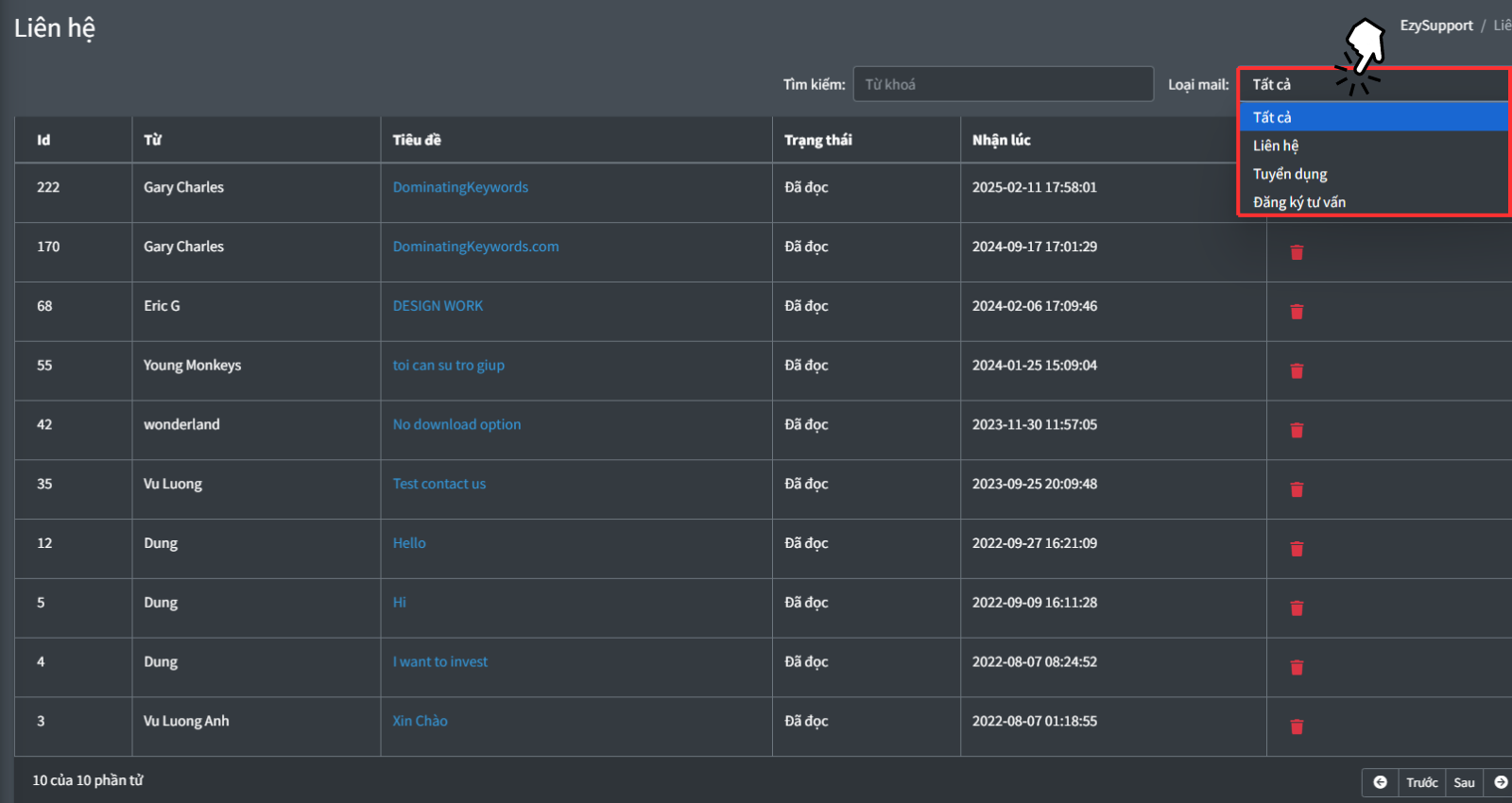1512x803 pixels.
Task: Choose 'Tuyển dụng' from mail type list
Action: [1290, 174]
